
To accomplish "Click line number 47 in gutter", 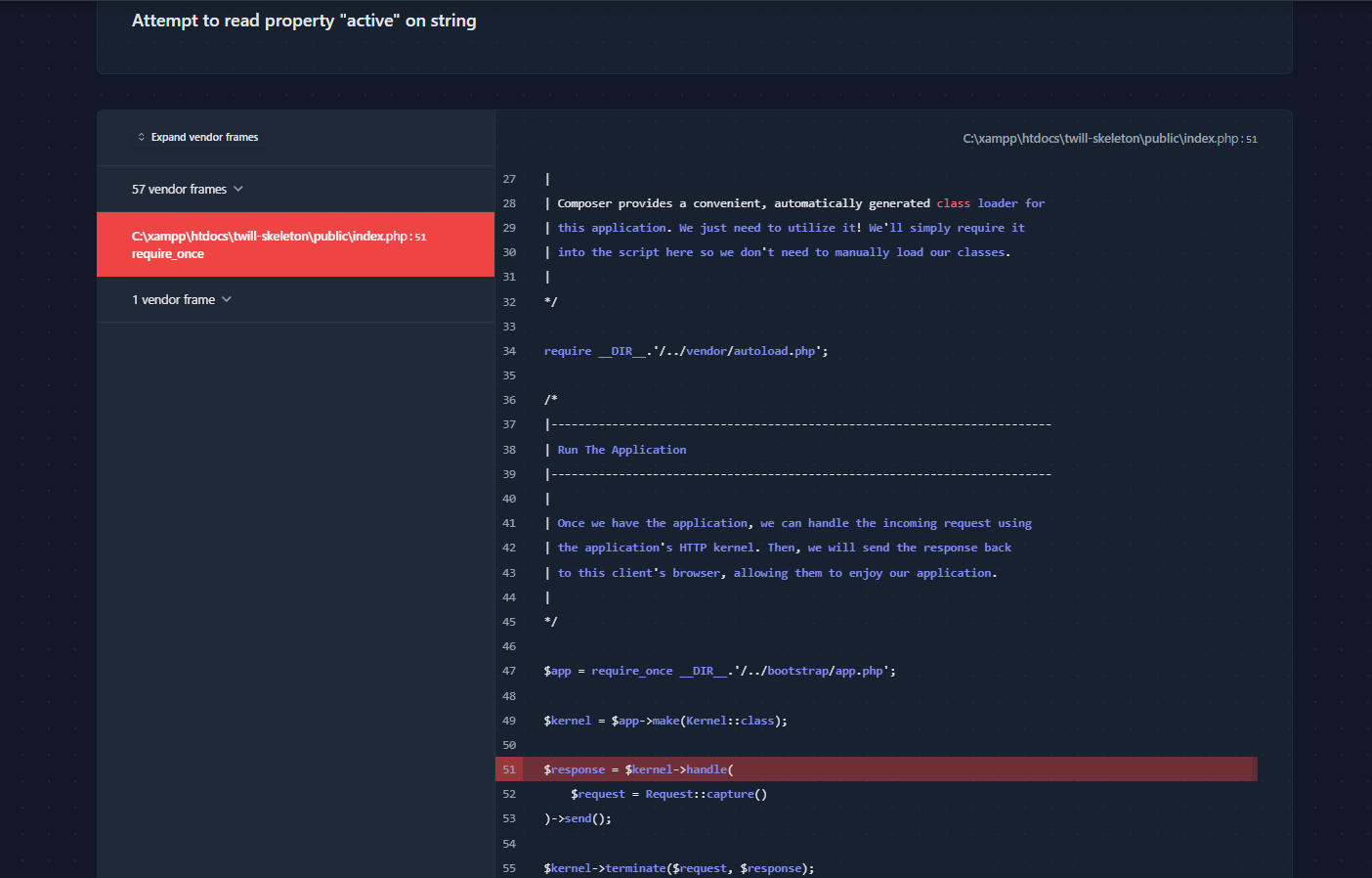I will click(x=509, y=671).
